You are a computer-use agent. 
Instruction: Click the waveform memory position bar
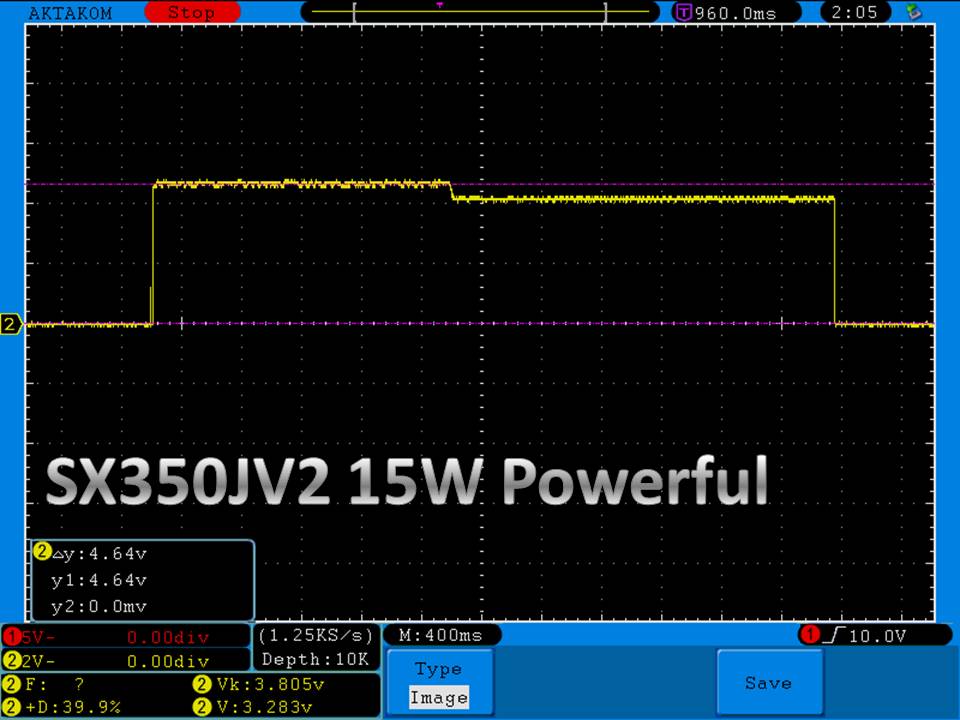pos(479,13)
